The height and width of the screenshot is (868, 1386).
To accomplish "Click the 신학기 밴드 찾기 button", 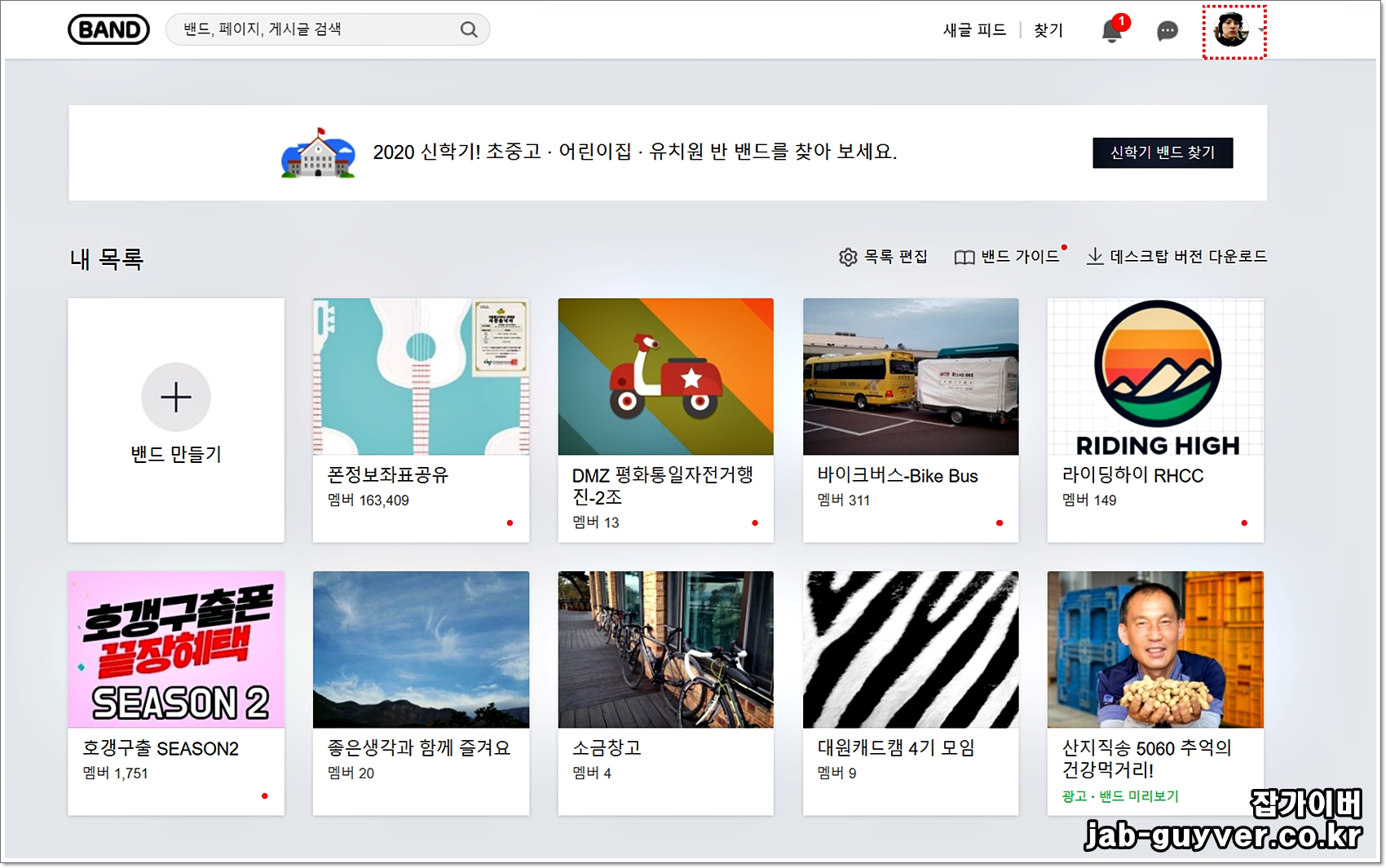I will point(1163,153).
